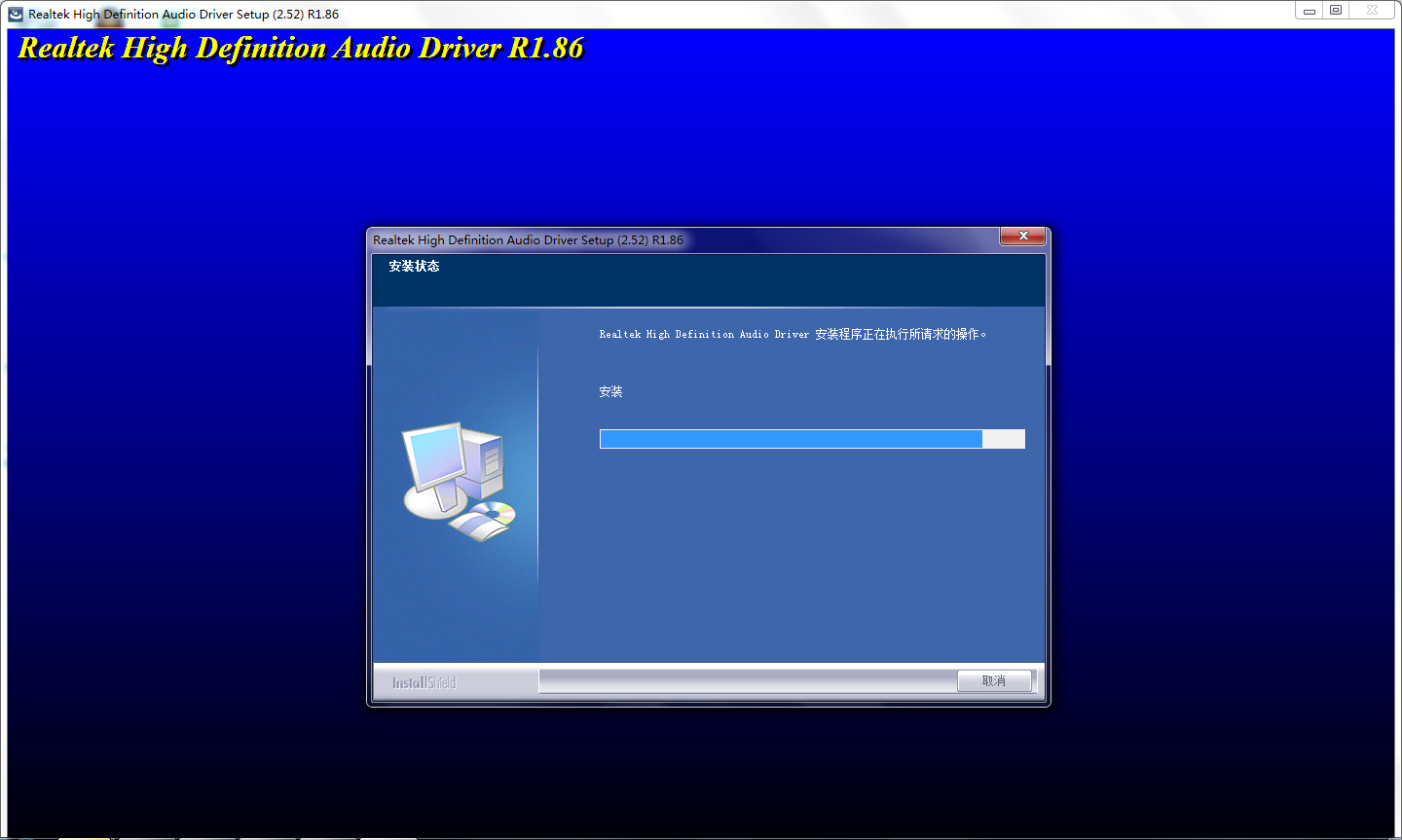This screenshot has width=1402, height=840.
Task: Click the minimize icon of the outer window
Action: point(1308,10)
